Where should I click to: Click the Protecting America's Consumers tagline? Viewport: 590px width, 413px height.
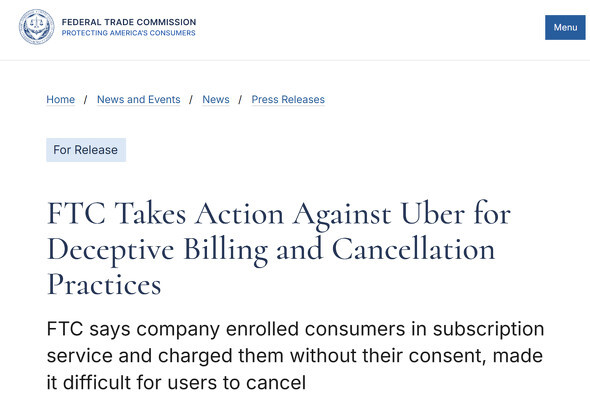129,33
